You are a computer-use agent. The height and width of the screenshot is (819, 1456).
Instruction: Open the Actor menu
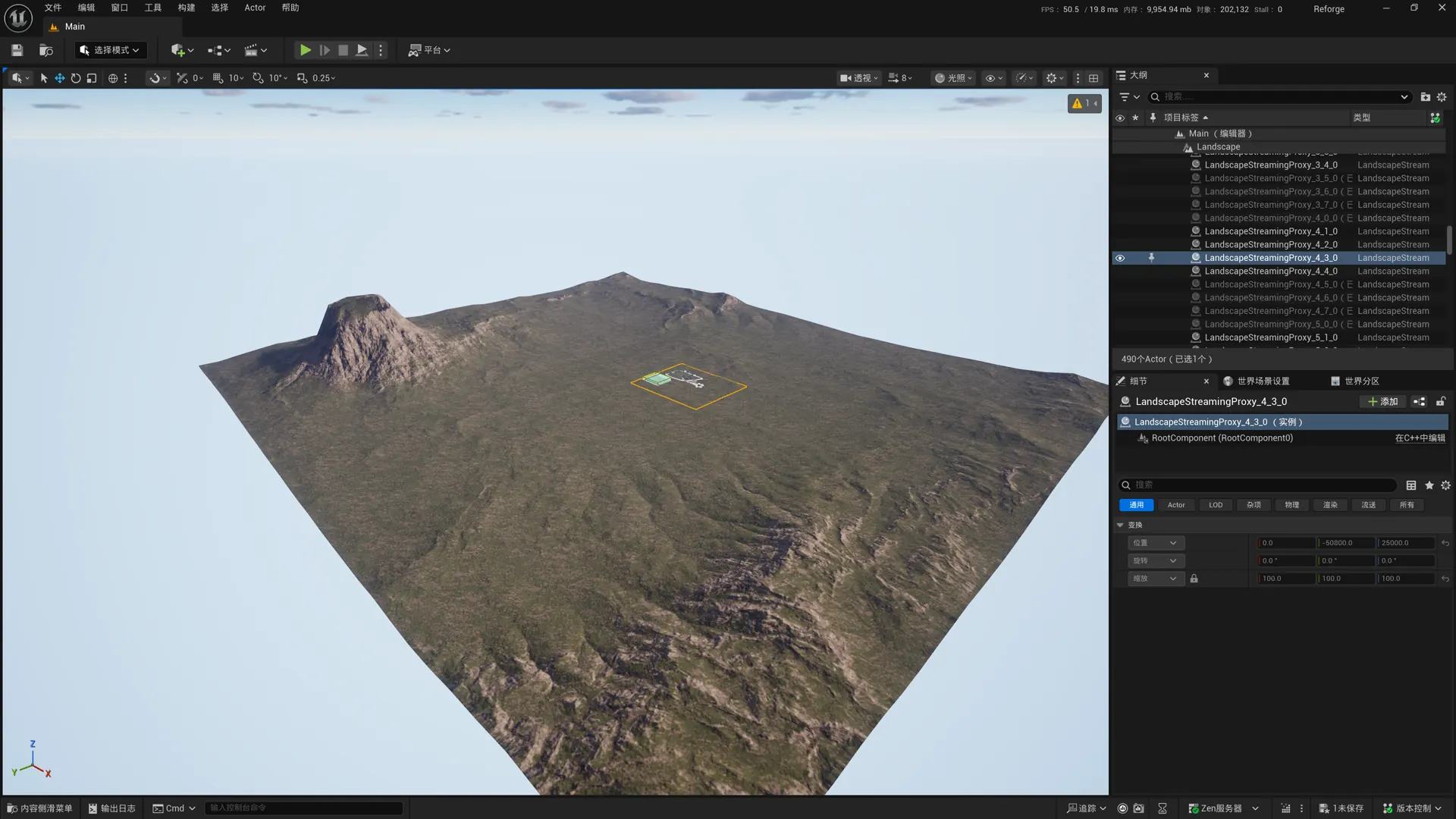click(x=255, y=8)
